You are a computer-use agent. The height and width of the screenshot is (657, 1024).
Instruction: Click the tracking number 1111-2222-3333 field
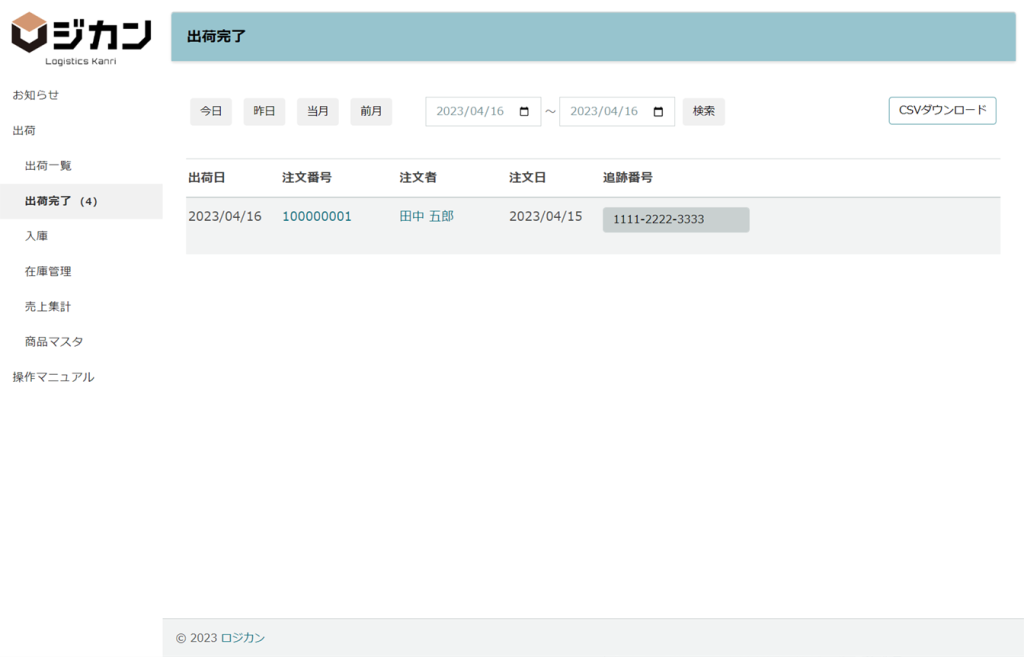(675, 220)
